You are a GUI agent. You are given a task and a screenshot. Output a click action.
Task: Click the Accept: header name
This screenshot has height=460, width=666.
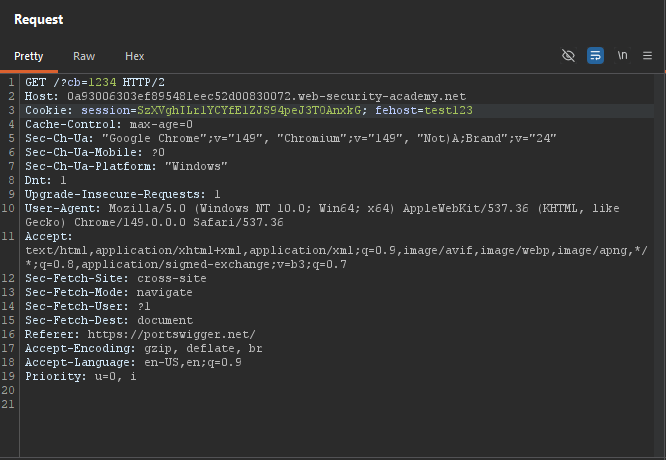pyautogui.click(x=48, y=236)
